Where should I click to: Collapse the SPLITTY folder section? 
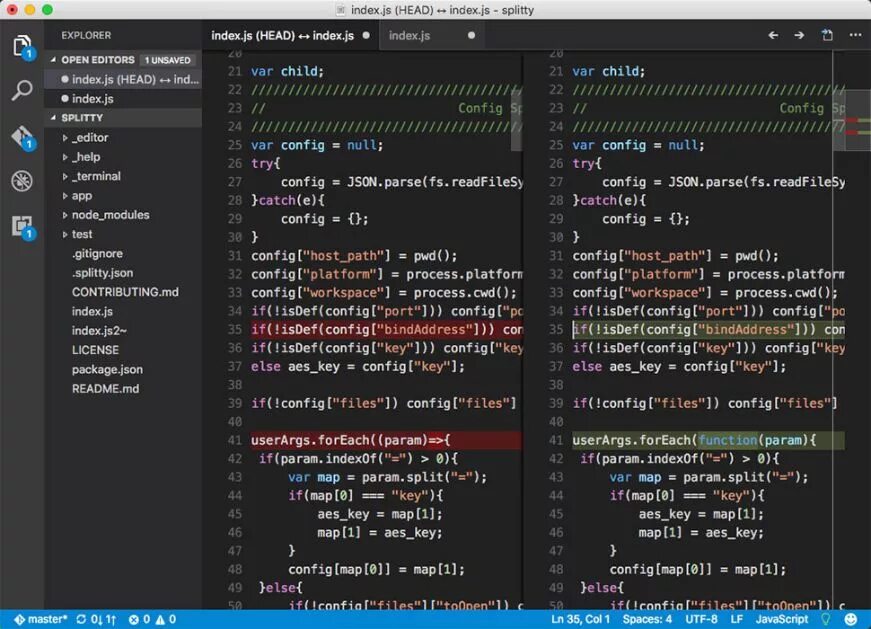(53, 118)
